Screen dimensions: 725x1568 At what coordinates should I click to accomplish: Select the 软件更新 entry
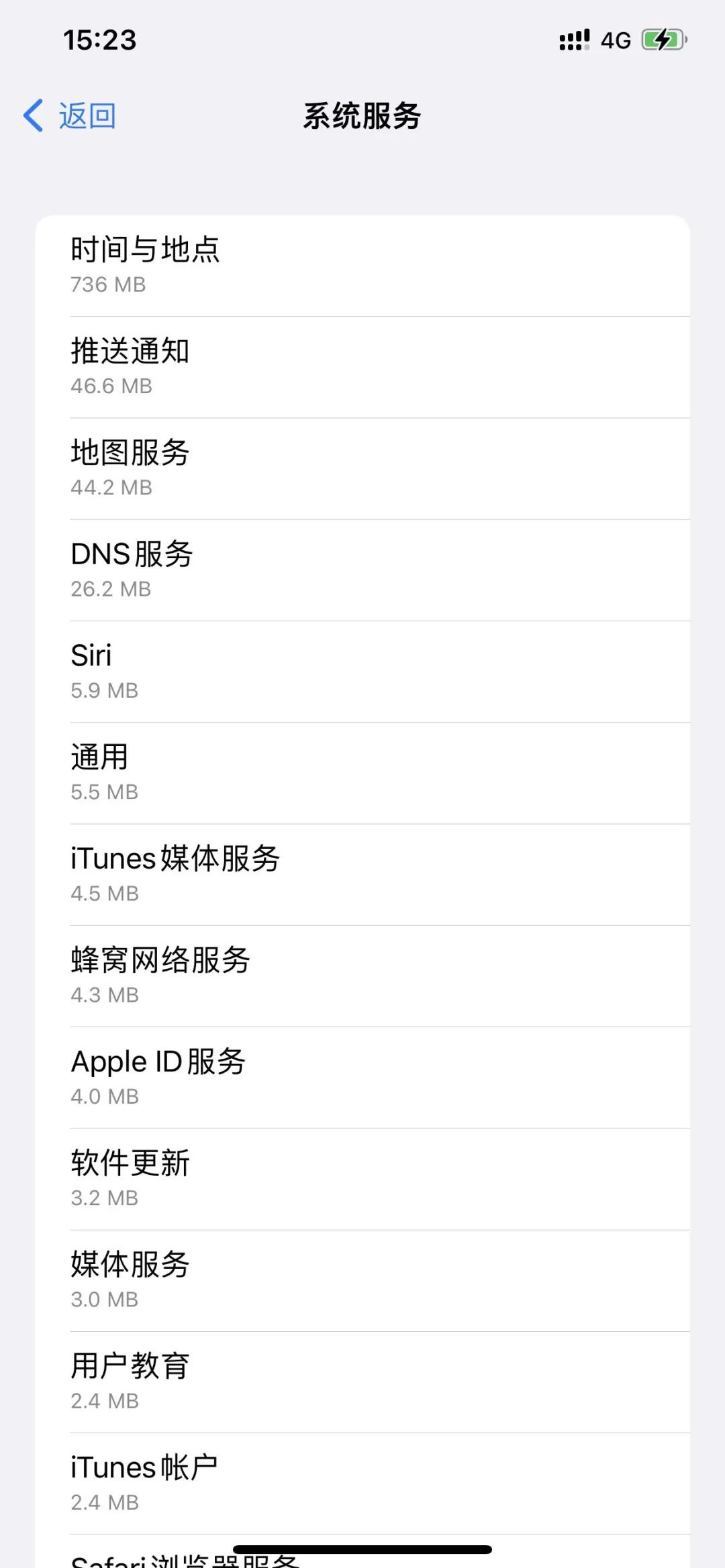(x=362, y=1178)
